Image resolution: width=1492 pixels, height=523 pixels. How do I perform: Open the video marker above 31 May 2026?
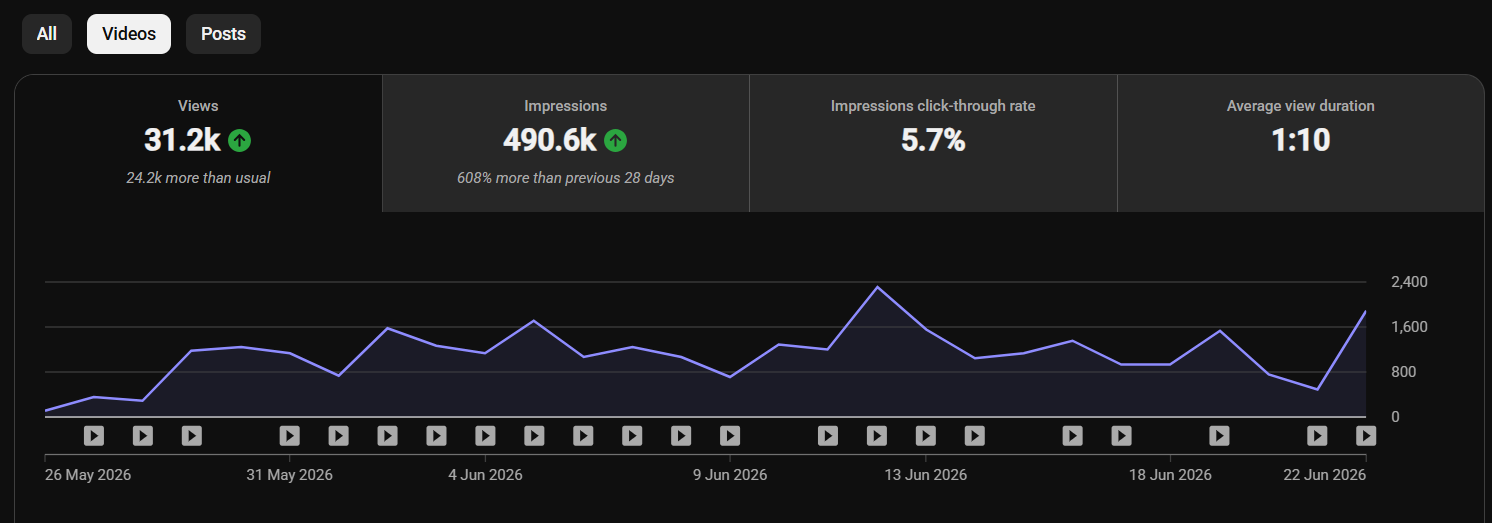point(289,436)
